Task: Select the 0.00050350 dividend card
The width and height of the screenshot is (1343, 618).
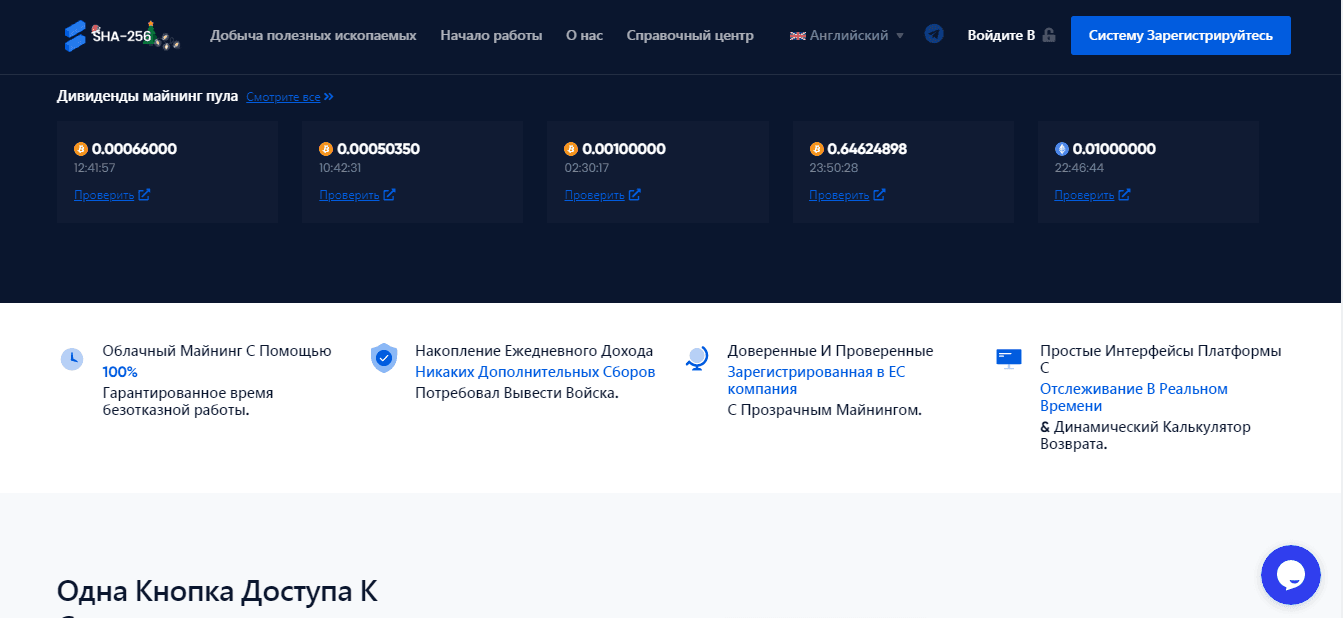Action: click(412, 172)
